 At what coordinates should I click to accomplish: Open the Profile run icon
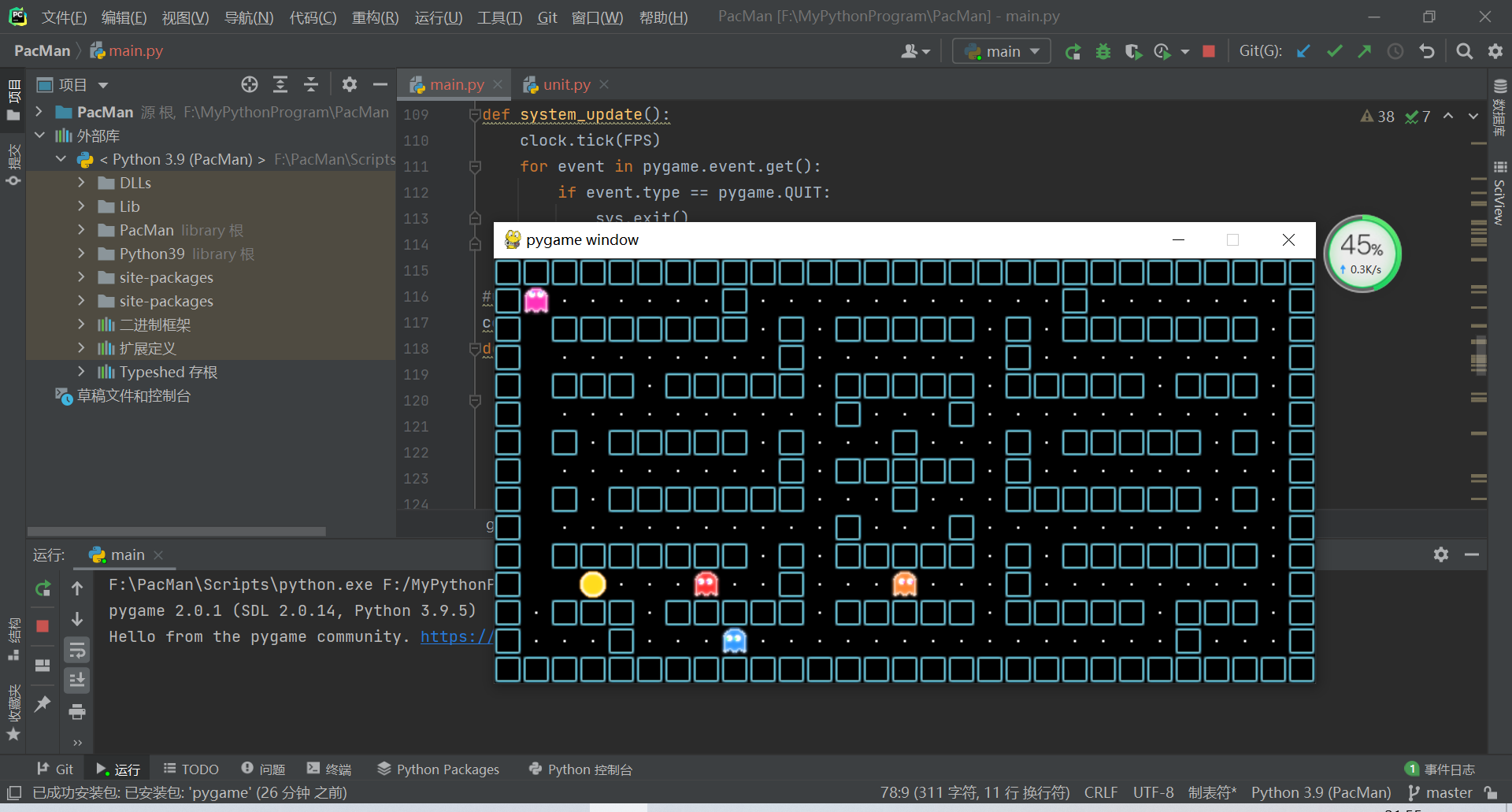[1162, 52]
